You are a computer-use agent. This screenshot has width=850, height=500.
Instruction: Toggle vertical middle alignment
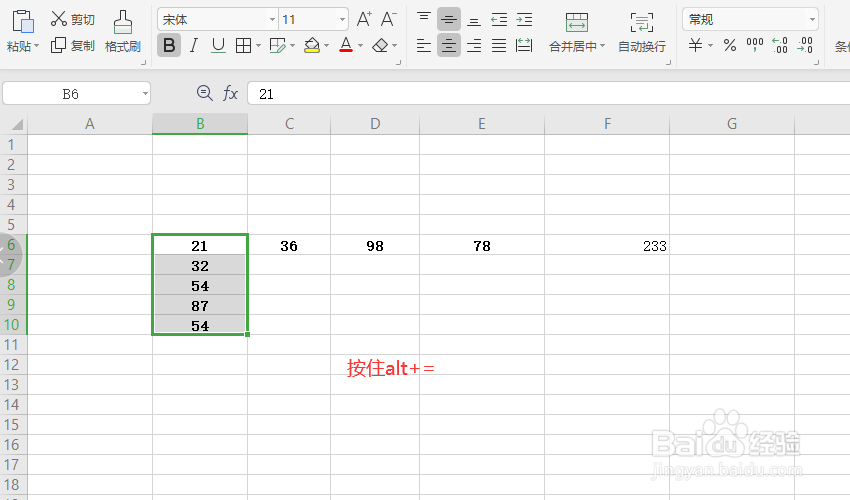click(x=449, y=20)
